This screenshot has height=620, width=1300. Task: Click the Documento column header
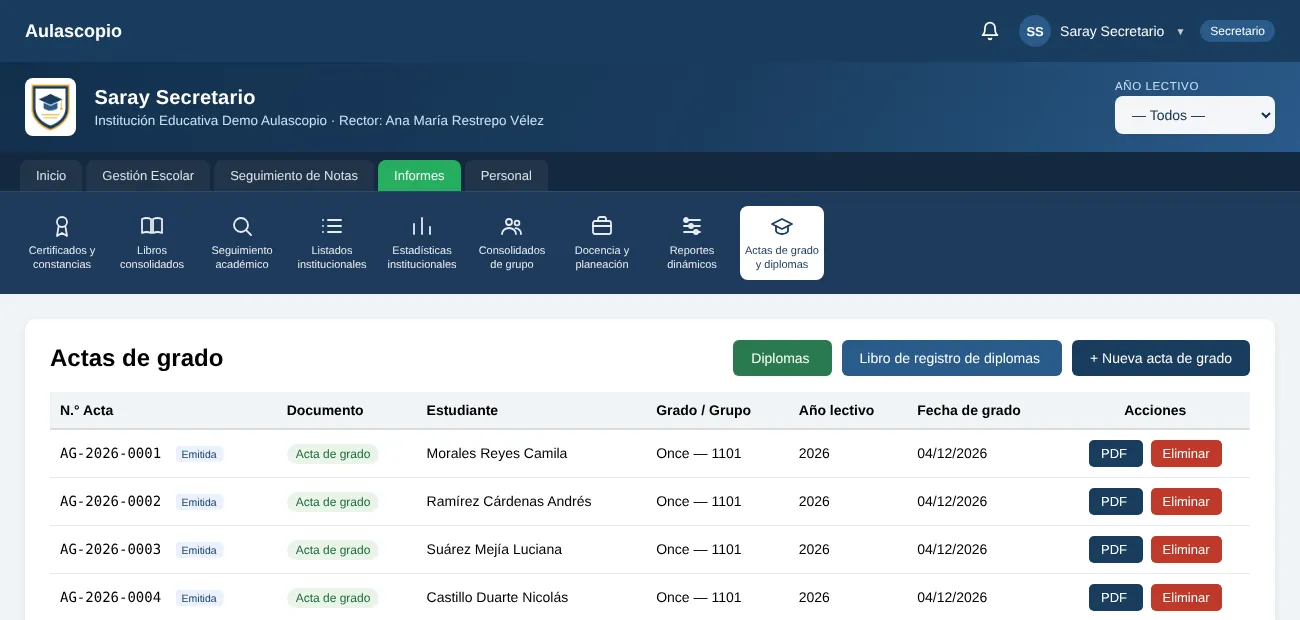coord(325,410)
